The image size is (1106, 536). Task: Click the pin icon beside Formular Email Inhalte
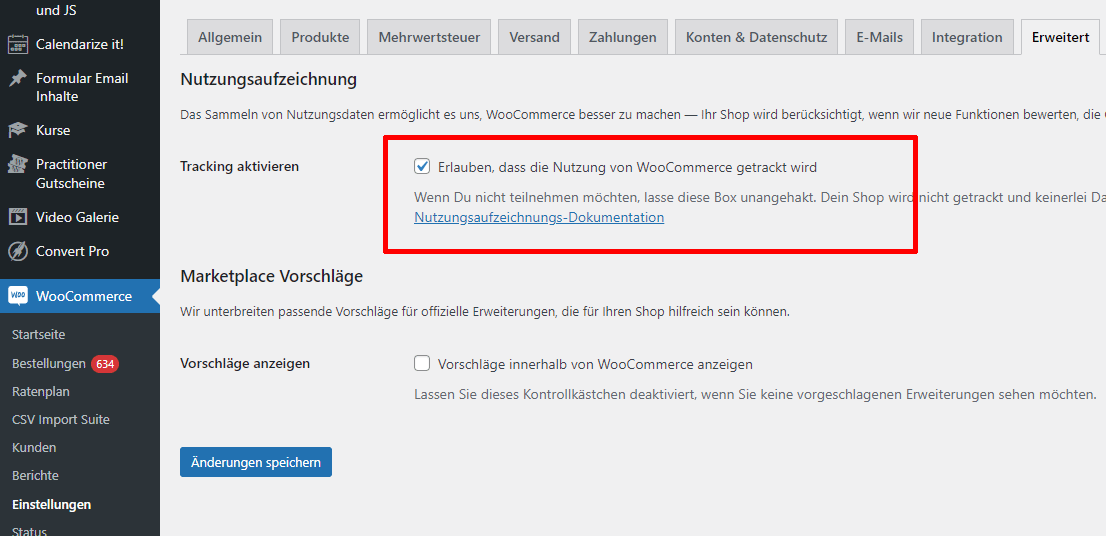point(18,78)
